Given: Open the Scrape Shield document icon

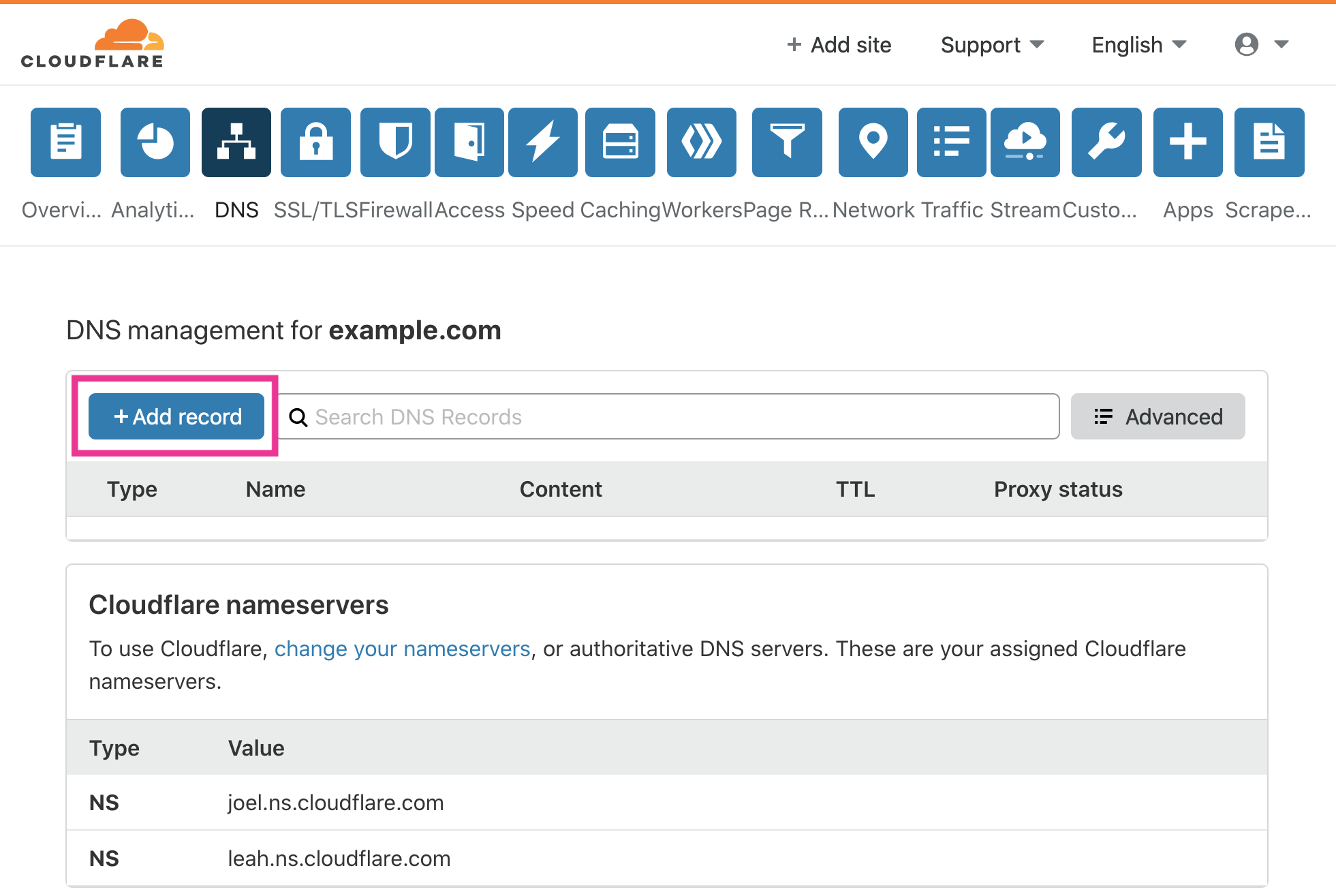Looking at the screenshot, I should [x=1269, y=142].
